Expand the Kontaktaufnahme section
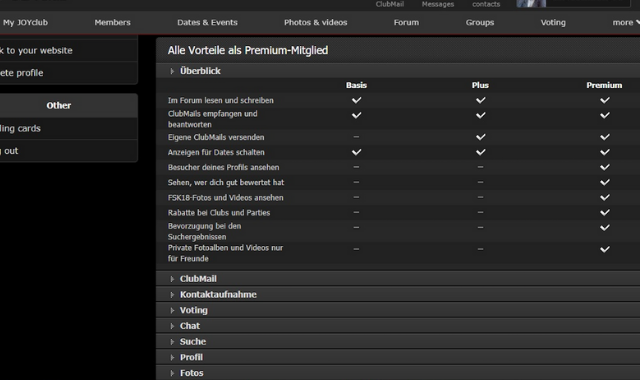The image size is (640, 380). 398,294
